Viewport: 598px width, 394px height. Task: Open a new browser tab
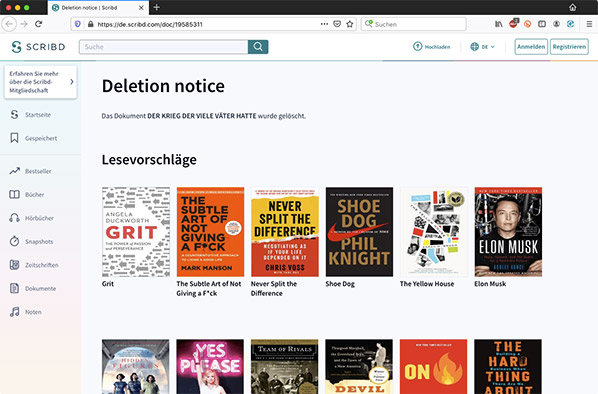(x=156, y=7)
